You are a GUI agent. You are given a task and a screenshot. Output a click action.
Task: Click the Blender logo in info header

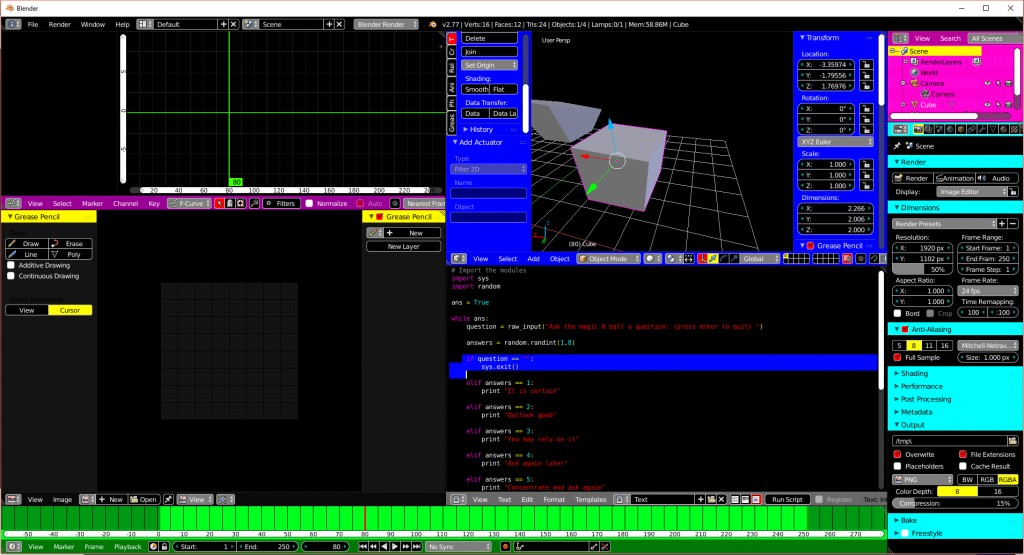pos(432,24)
